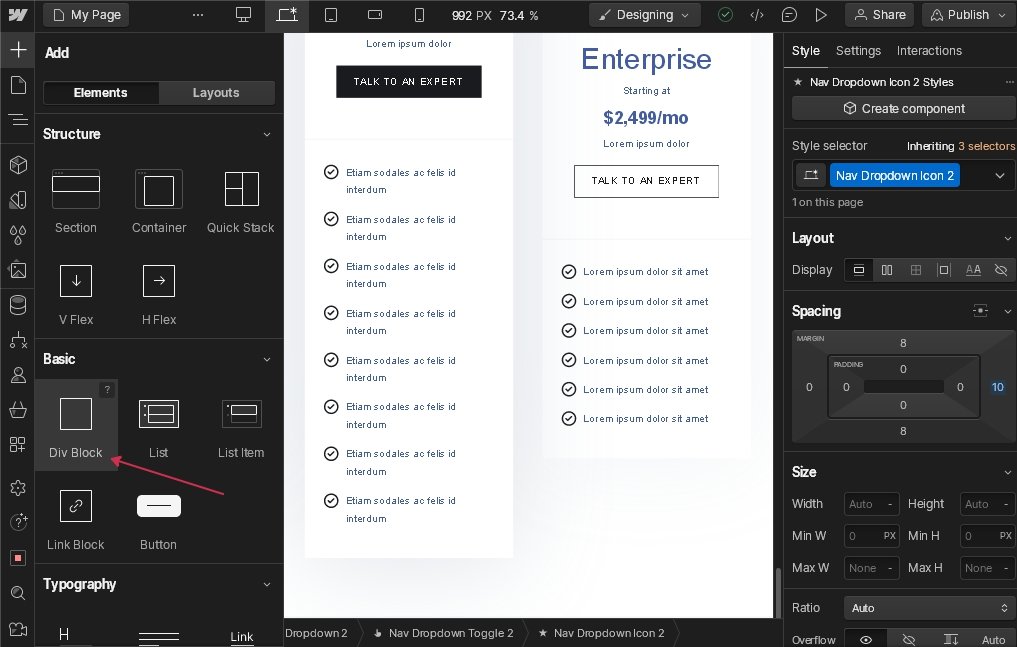Screen dimensions: 1017x647
Task: Set display to None (crossed-eye)
Action: (1001, 270)
